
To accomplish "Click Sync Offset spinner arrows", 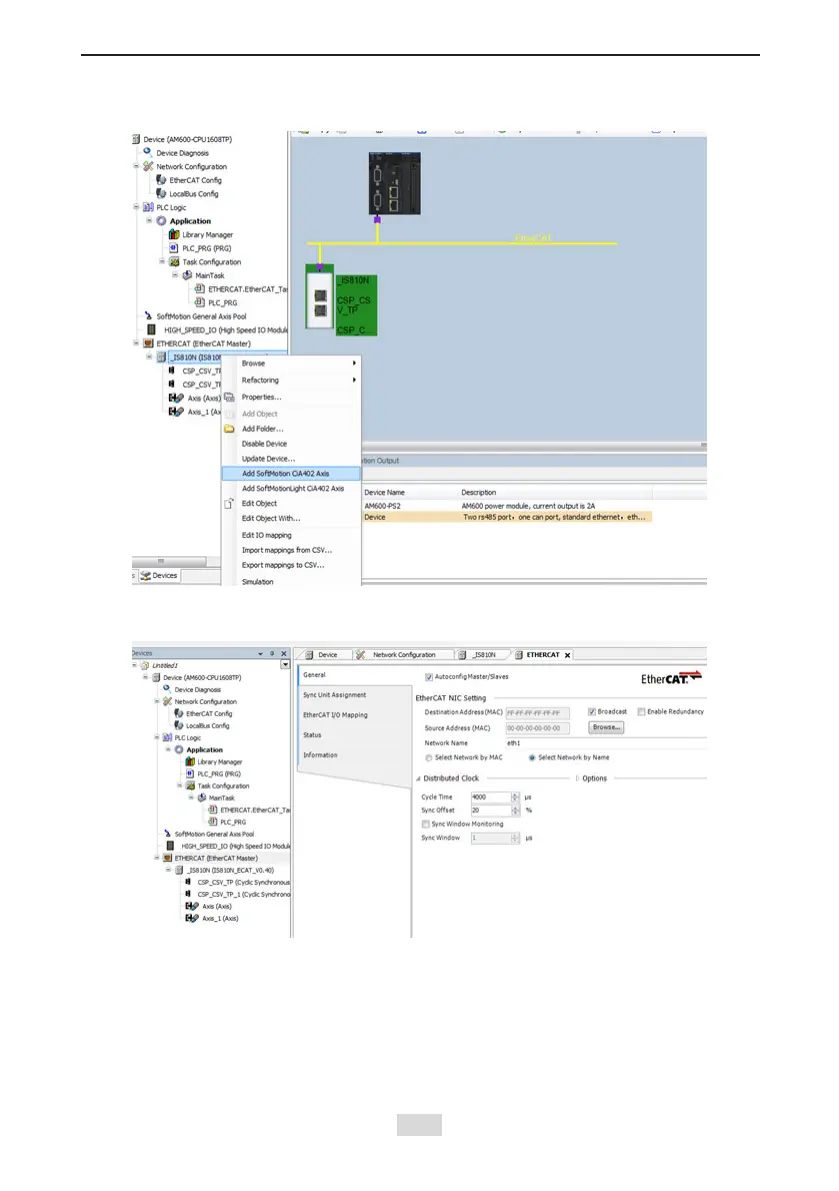I will pyautogui.click(x=516, y=810).
